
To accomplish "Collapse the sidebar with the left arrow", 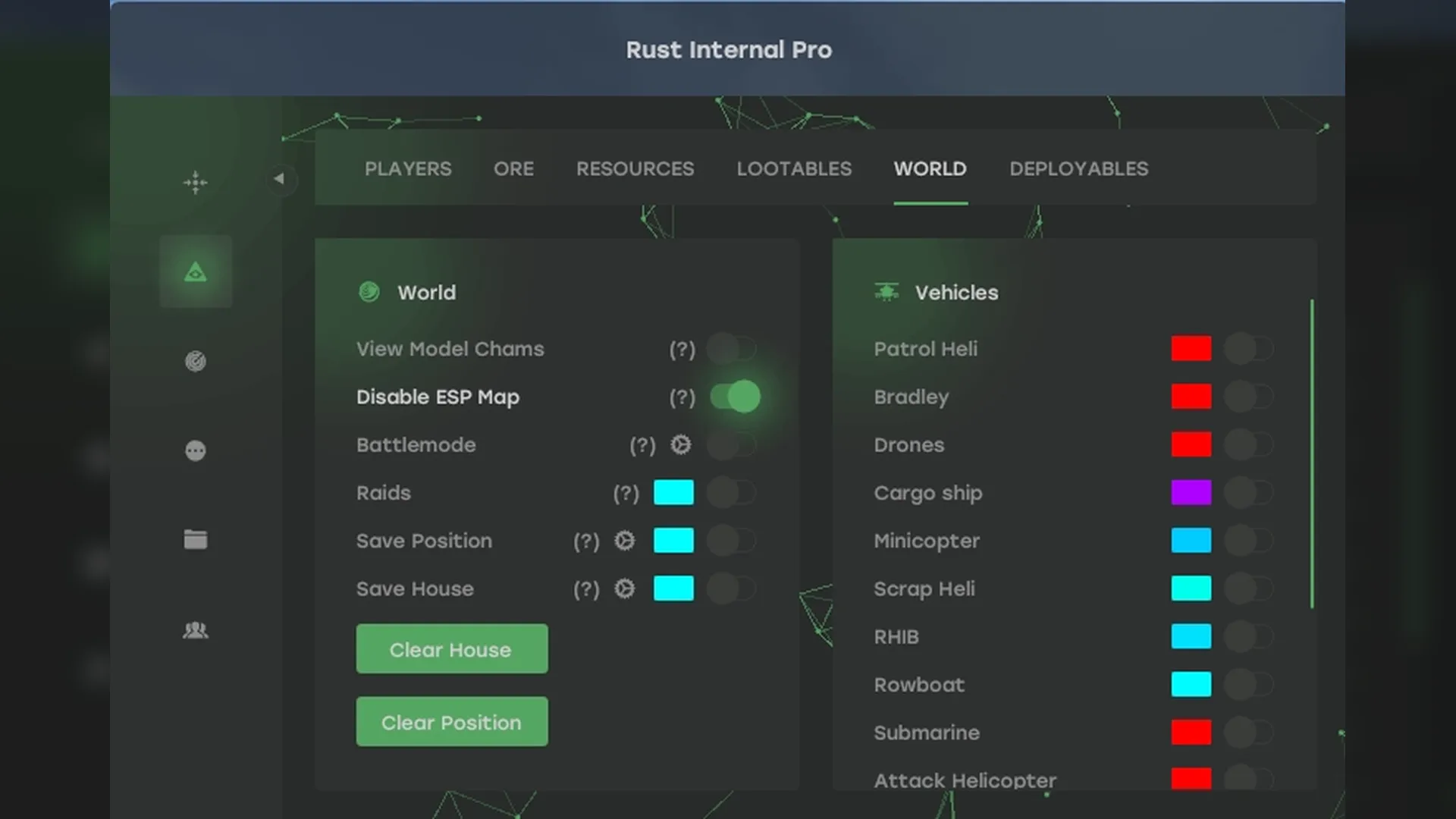I will [x=279, y=179].
